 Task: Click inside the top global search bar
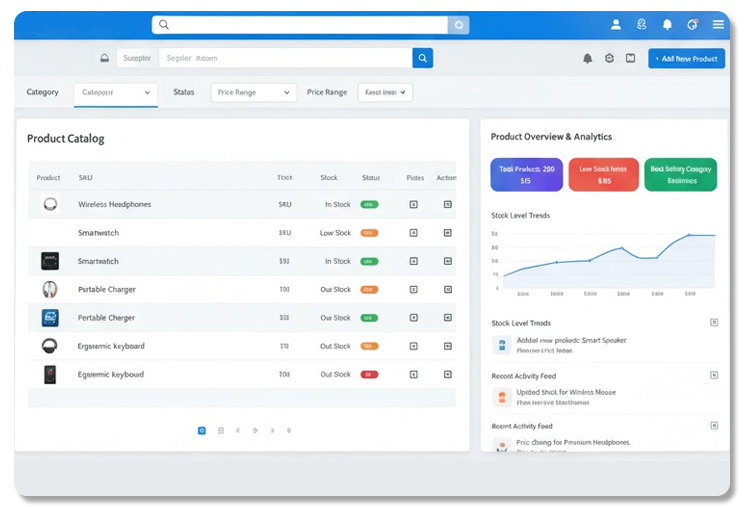point(300,25)
